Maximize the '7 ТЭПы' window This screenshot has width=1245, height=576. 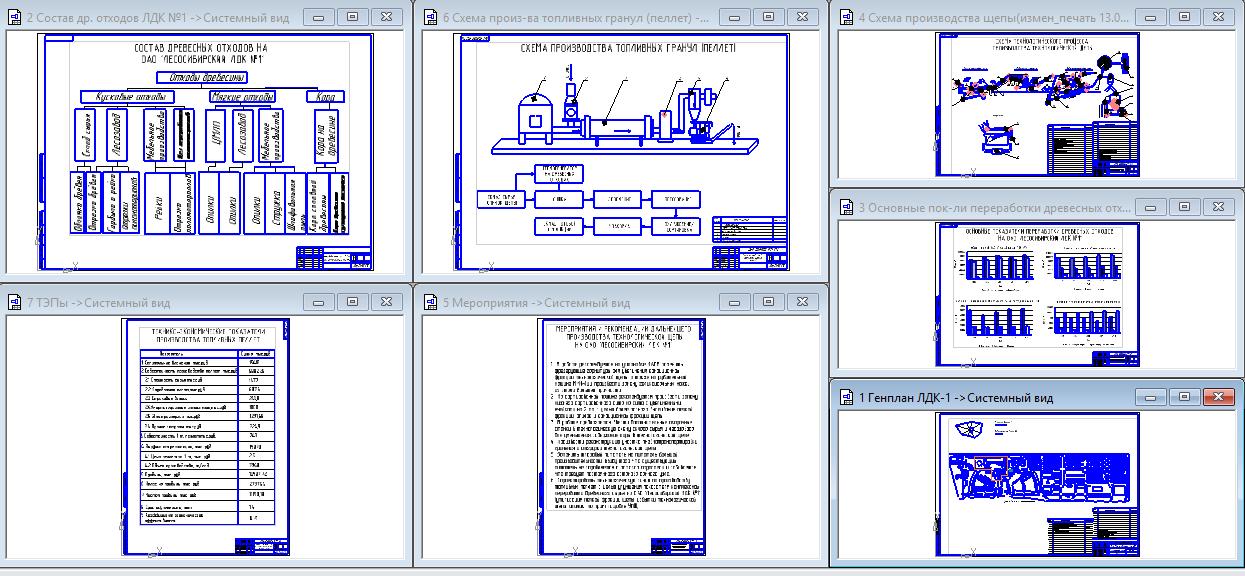(352, 302)
